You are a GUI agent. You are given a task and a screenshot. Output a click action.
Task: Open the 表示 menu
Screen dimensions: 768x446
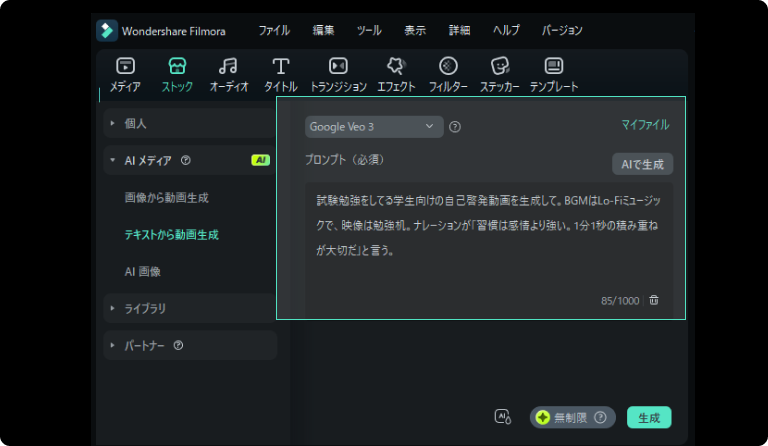coord(415,30)
